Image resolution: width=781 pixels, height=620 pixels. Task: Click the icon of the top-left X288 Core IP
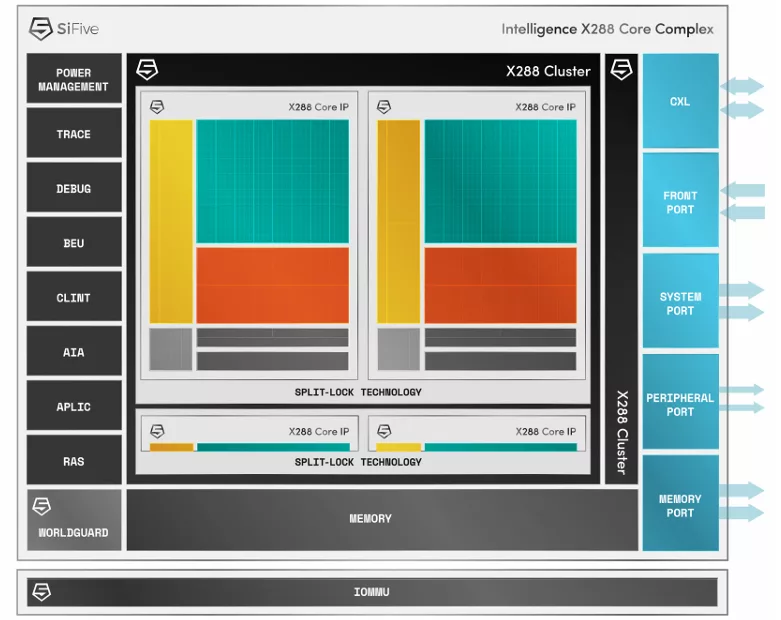click(157, 107)
